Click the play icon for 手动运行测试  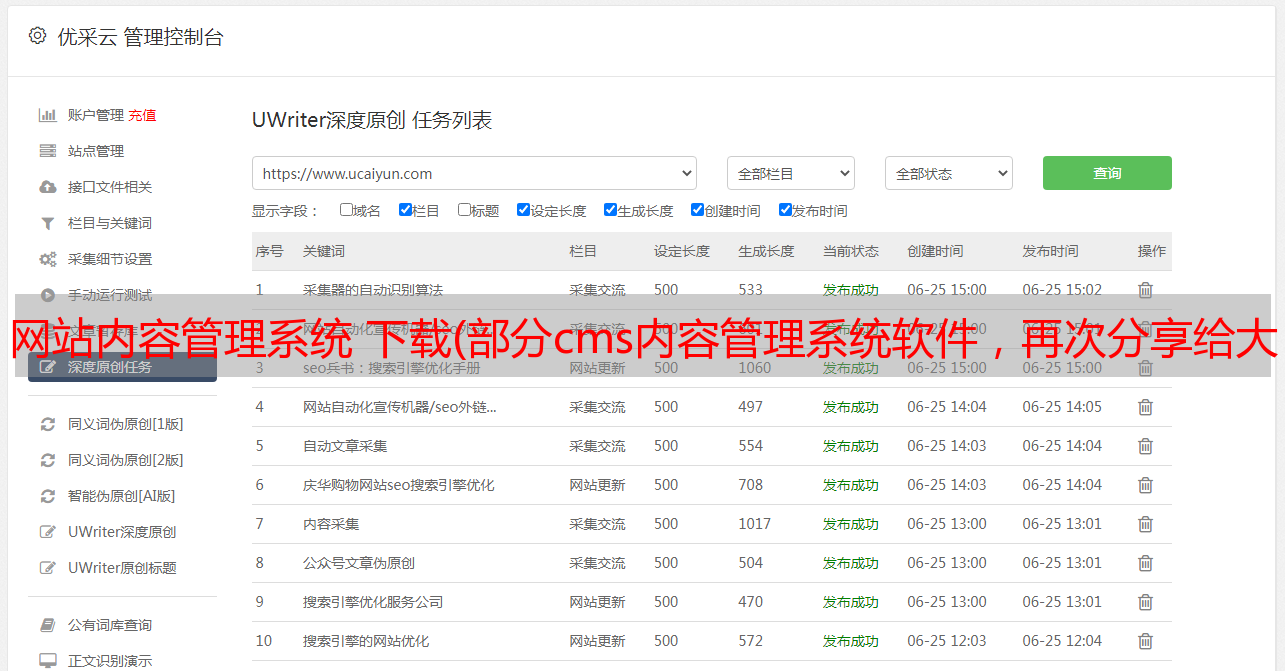(x=47, y=295)
